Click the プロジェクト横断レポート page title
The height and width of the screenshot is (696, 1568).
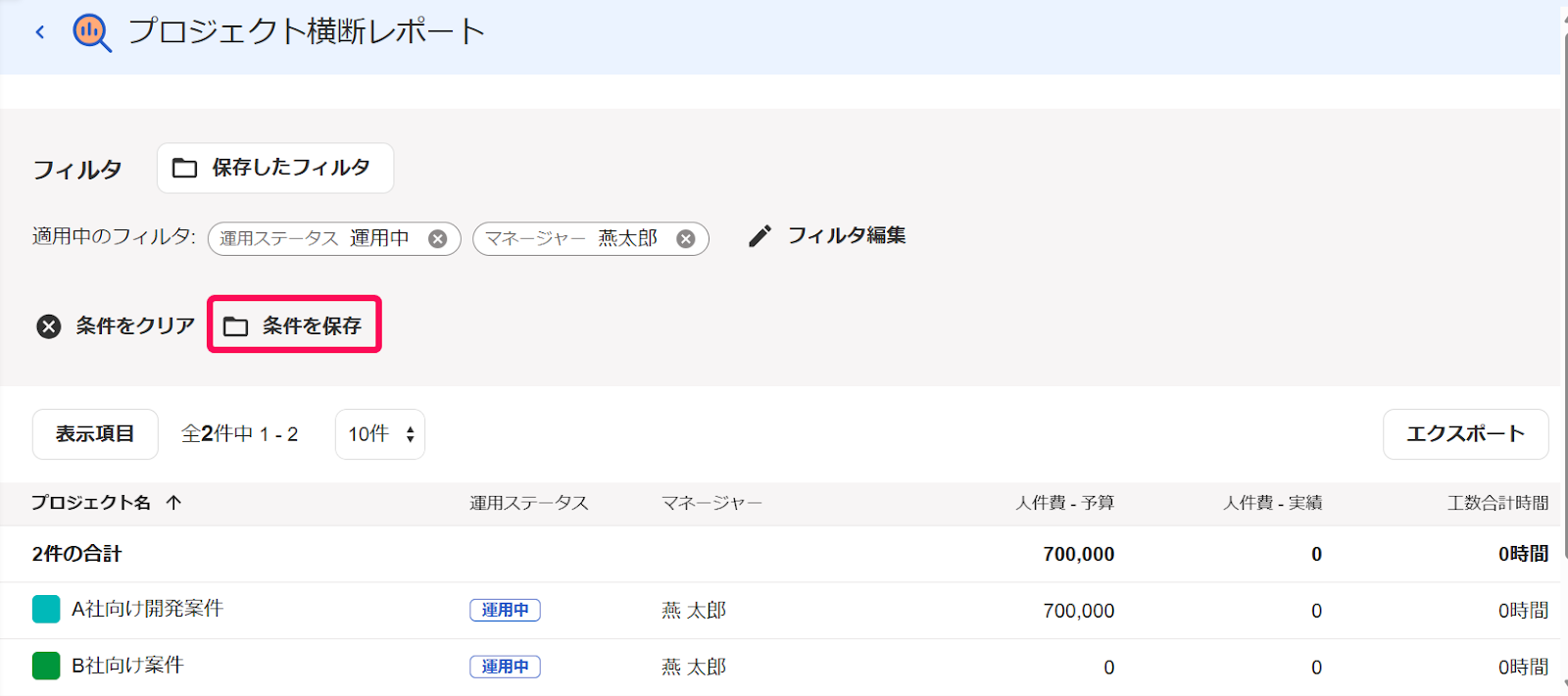coord(307,31)
